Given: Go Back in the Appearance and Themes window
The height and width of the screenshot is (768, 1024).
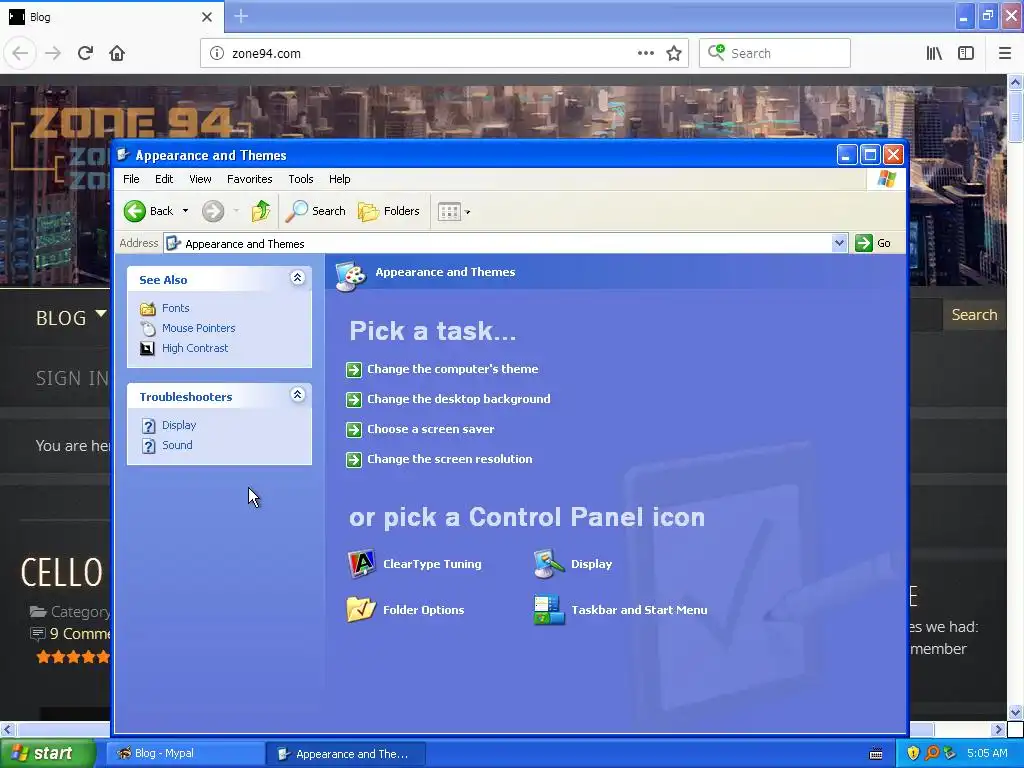Looking at the screenshot, I should 149,211.
